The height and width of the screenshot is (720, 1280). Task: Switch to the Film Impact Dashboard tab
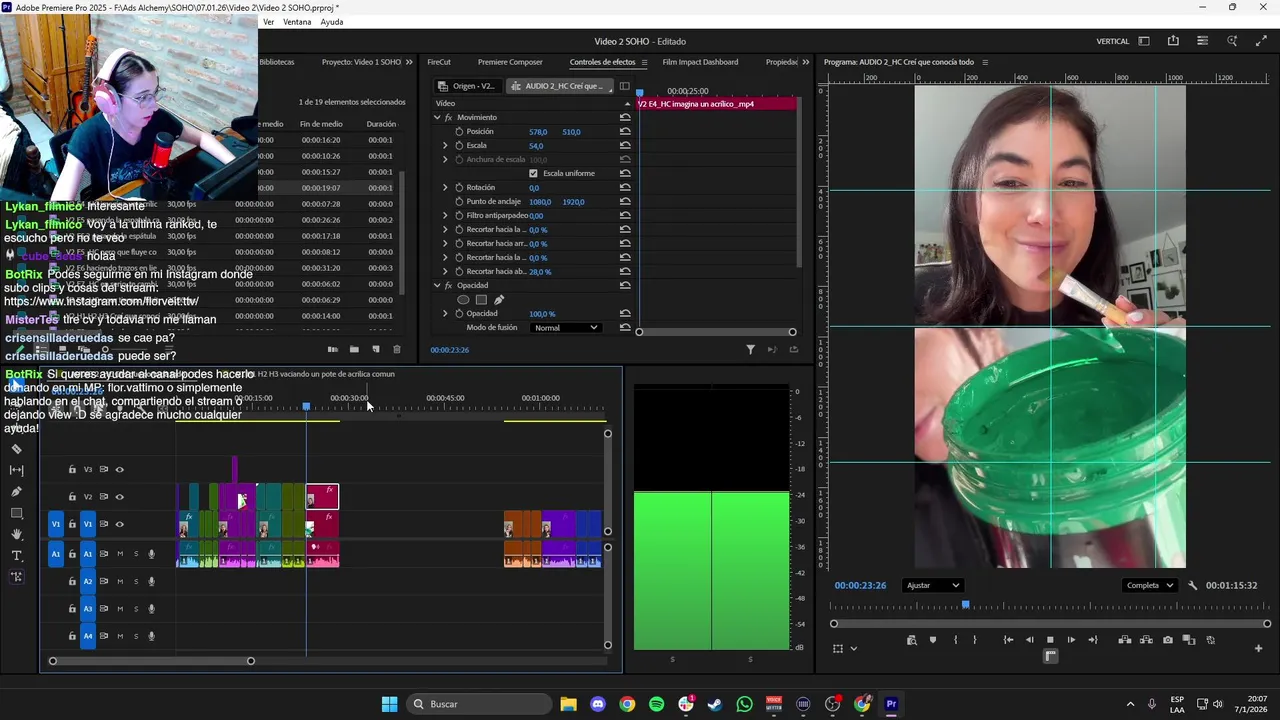[x=700, y=62]
